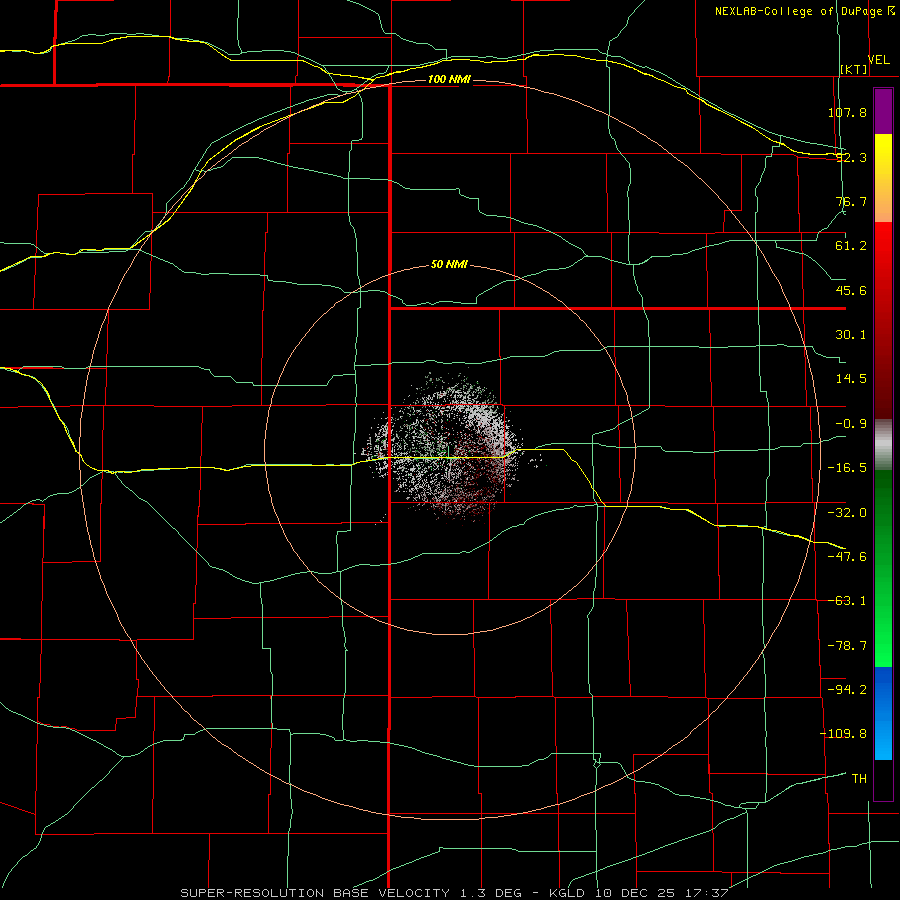Select the 76.7 value on velocity scale
This screenshot has height=900, width=900.
851,201
